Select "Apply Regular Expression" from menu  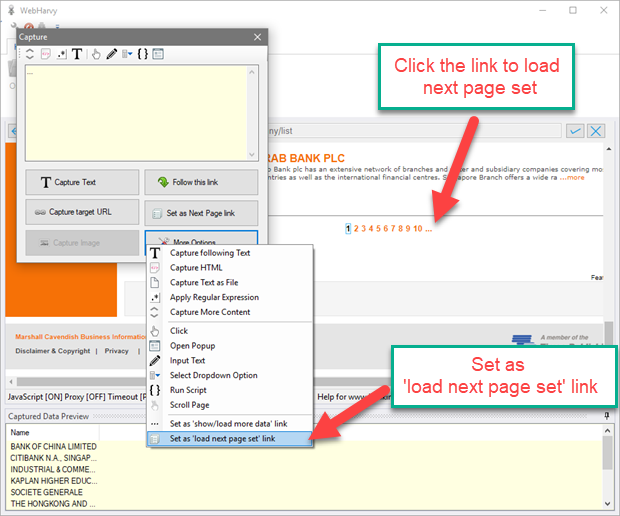click(214, 297)
